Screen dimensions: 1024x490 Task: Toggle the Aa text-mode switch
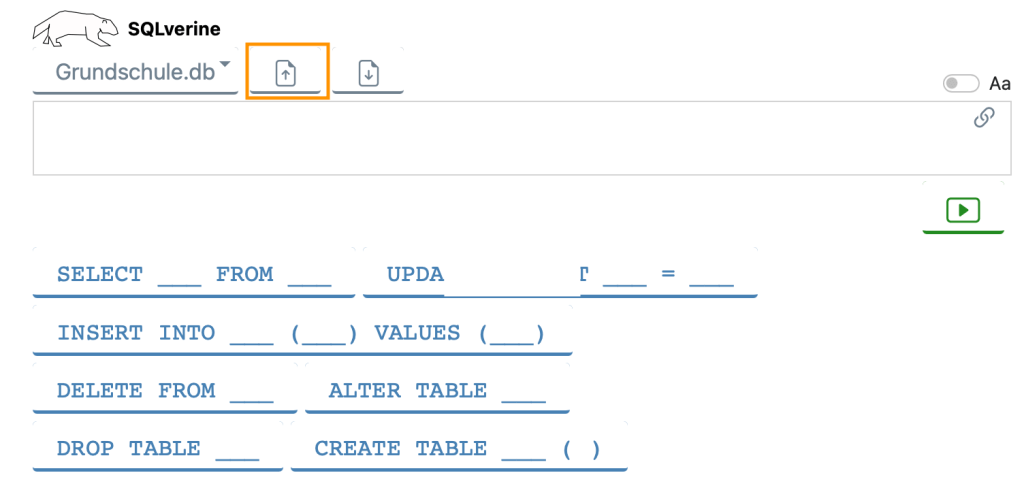click(960, 84)
